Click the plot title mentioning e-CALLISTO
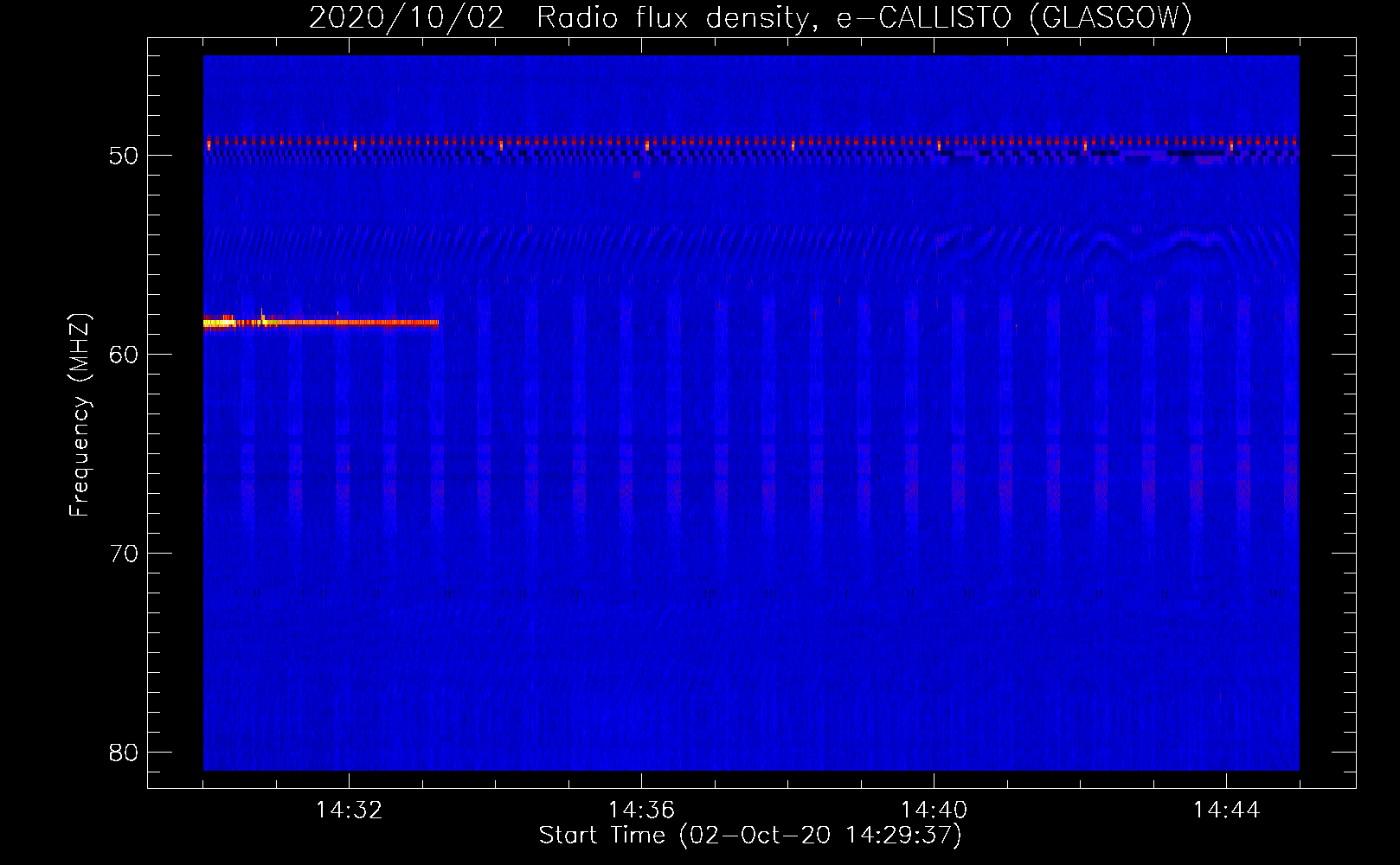The width and height of the screenshot is (1400, 865). pyautogui.click(x=750, y=17)
